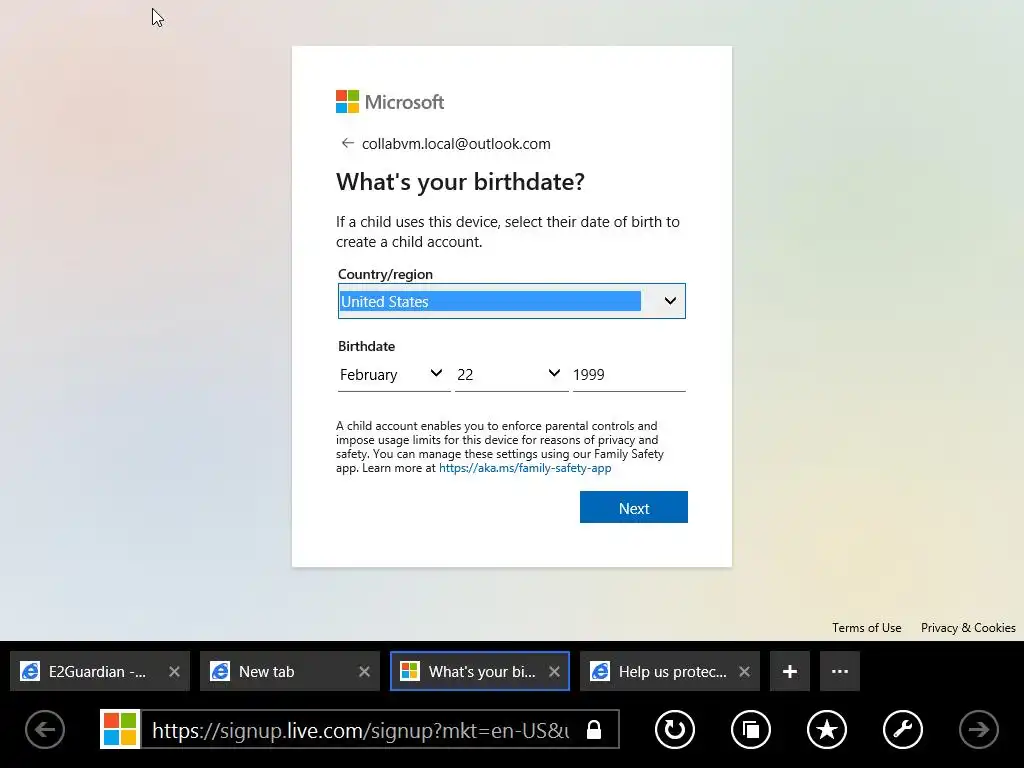This screenshot has width=1024, height=768.
Task: Open a new tab with the plus button
Action: pos(790,671)
